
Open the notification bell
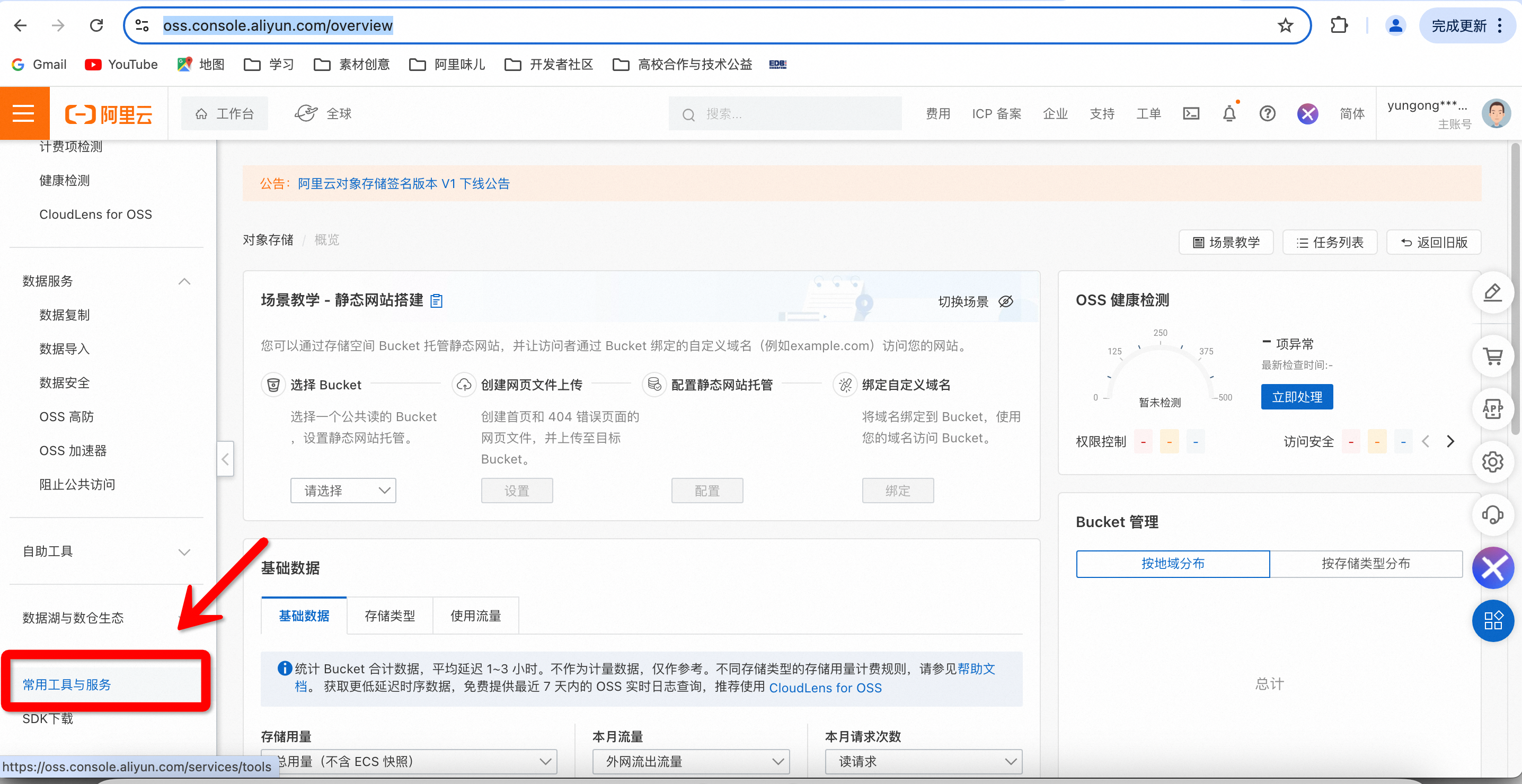click(x=1229, y=113)
